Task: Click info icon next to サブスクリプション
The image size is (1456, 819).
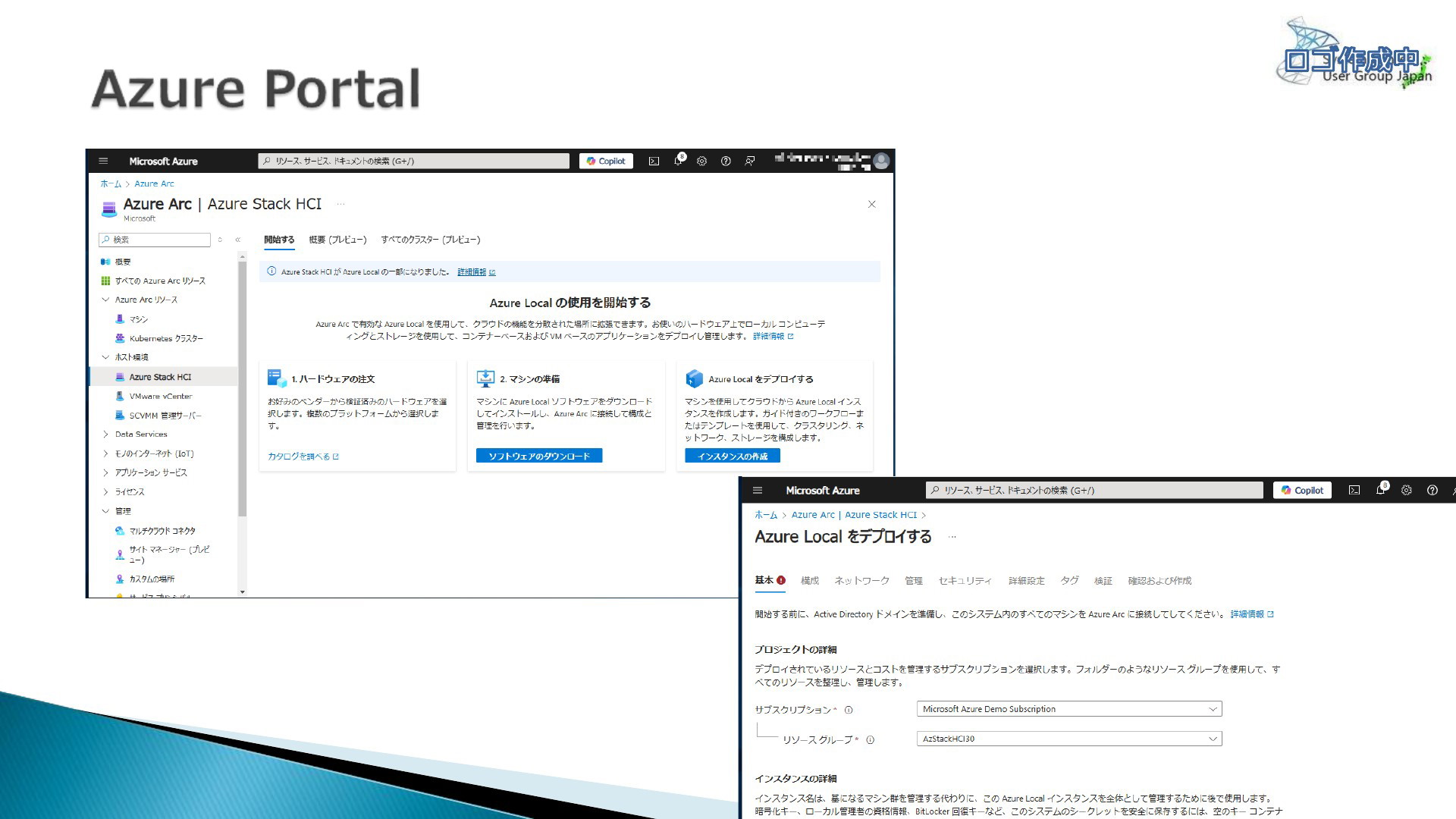Action: (849, 711)
